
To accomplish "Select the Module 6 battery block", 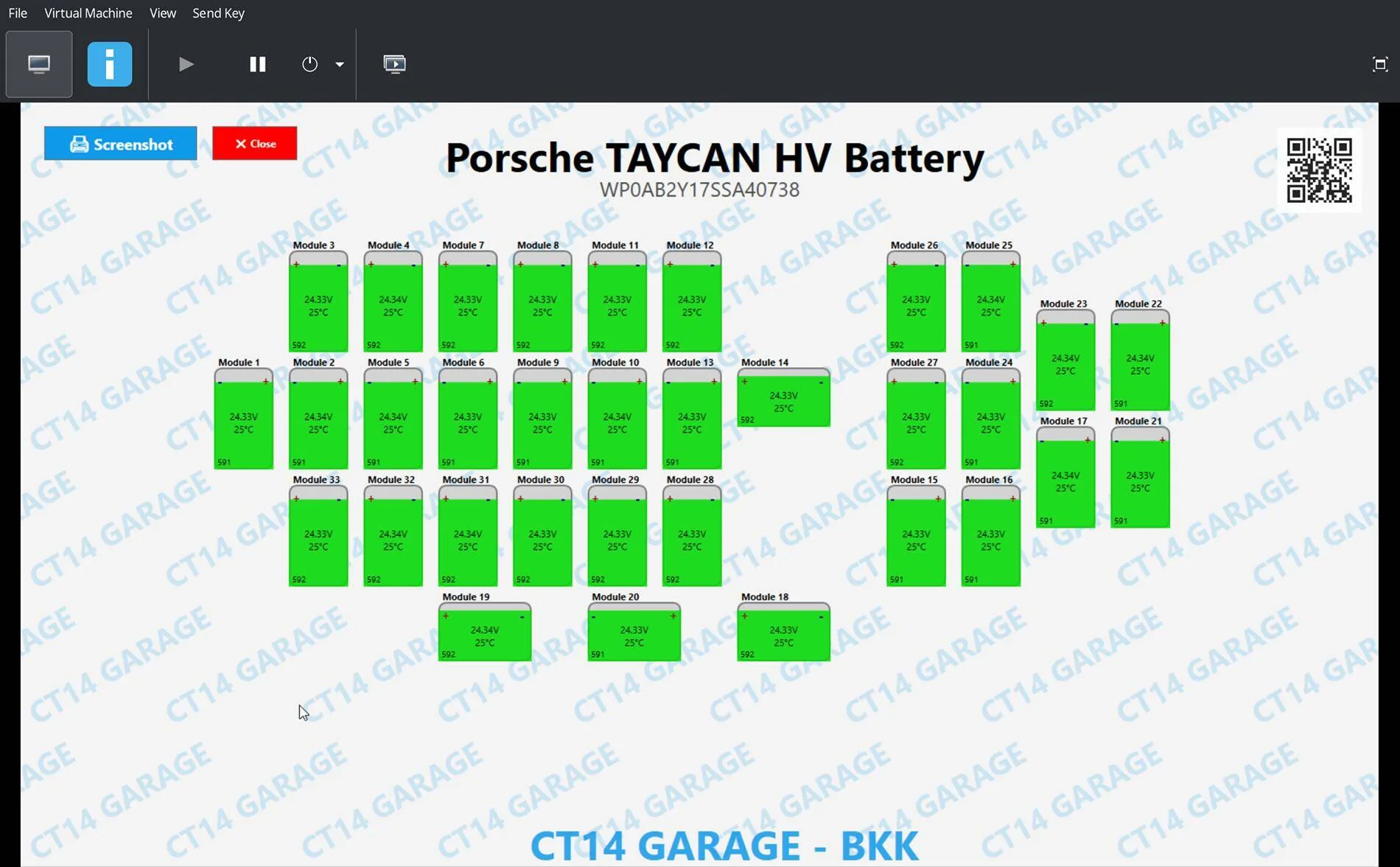I will point(468,419).
